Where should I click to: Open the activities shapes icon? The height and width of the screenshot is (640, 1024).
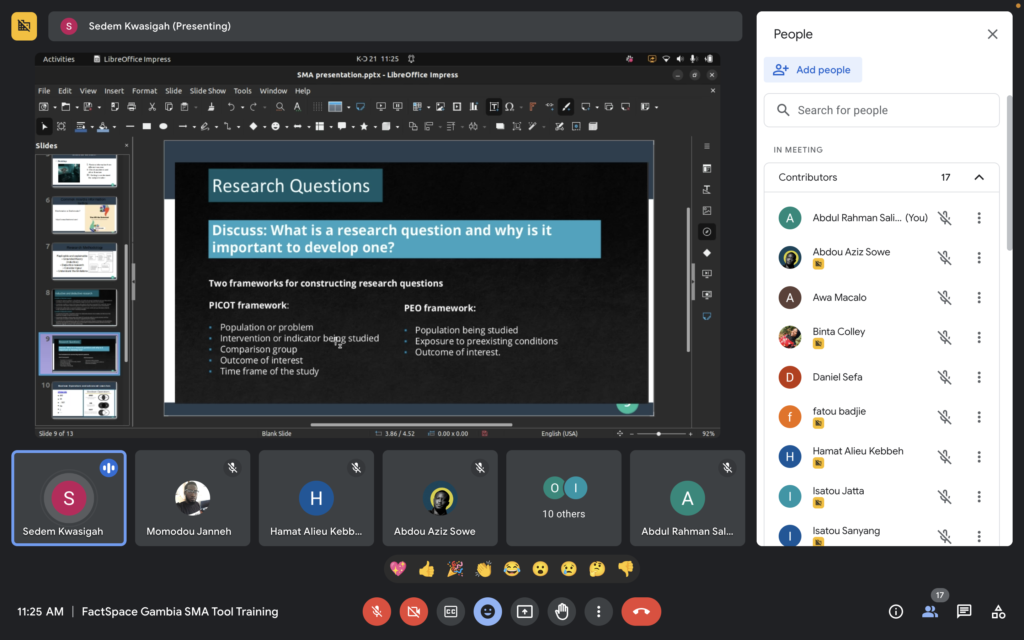(x=998, y=612)
